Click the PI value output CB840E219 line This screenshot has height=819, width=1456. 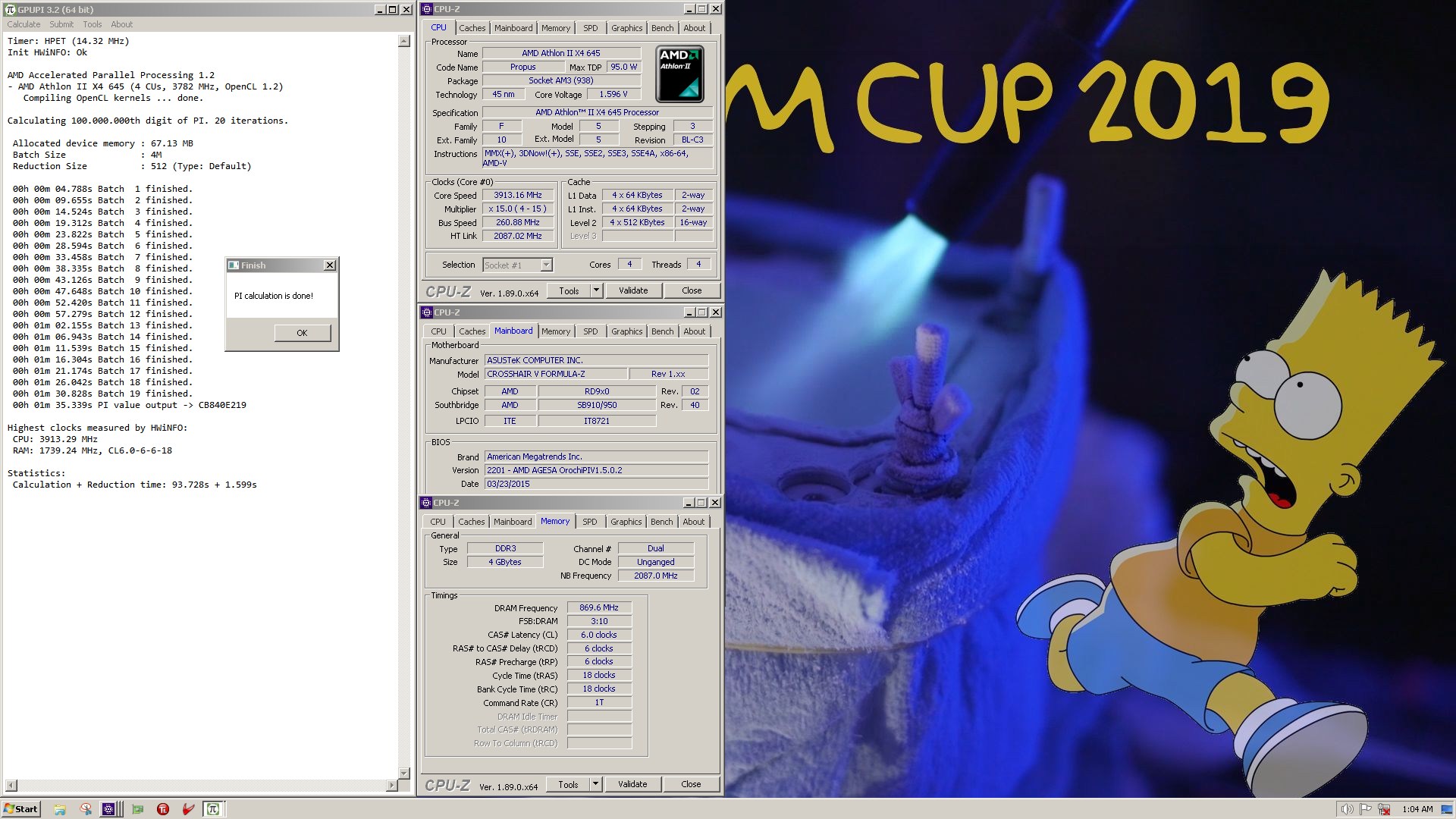point(130,405)
